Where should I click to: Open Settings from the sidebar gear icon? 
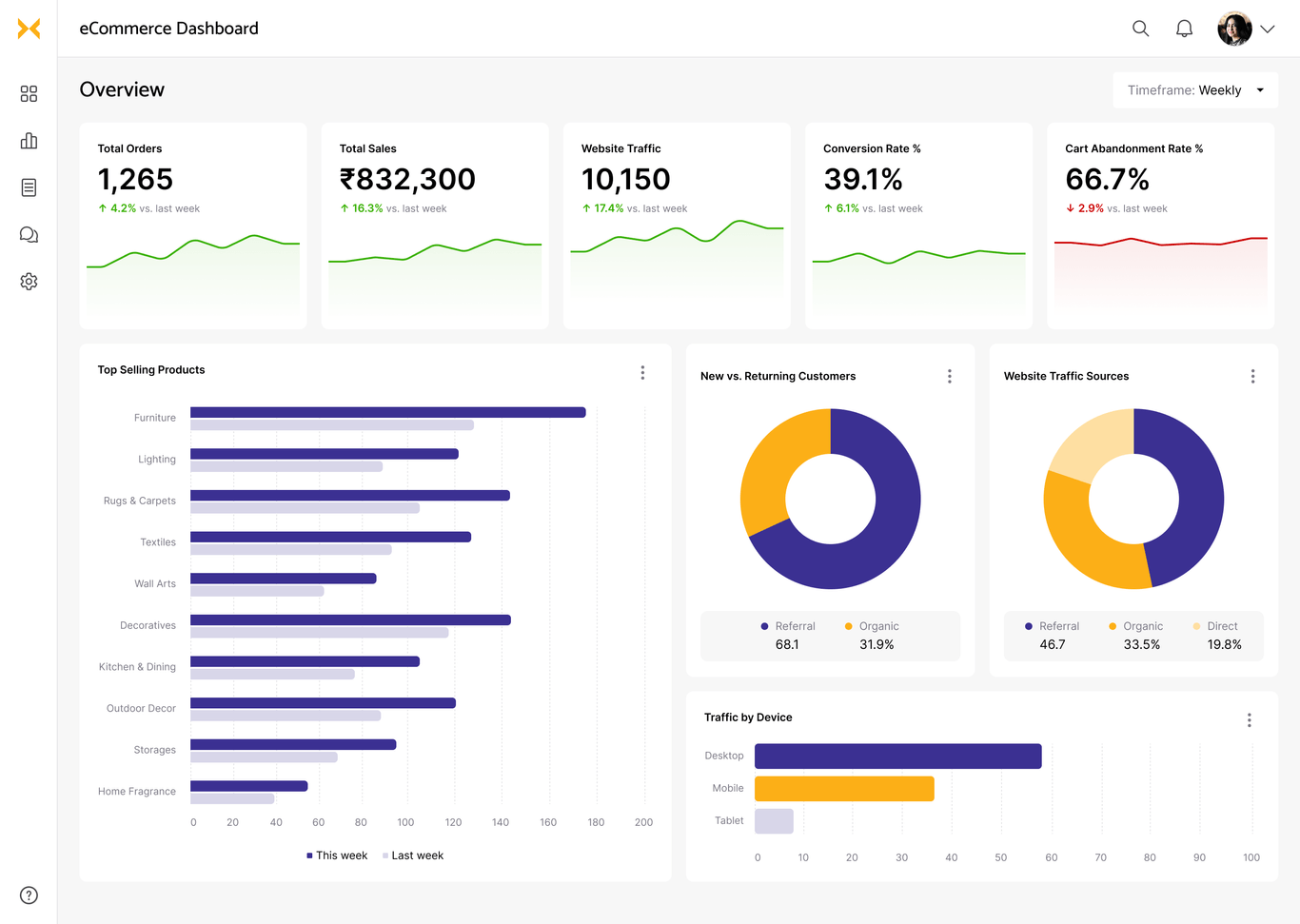pyautogui.click(x=29, y=281)
